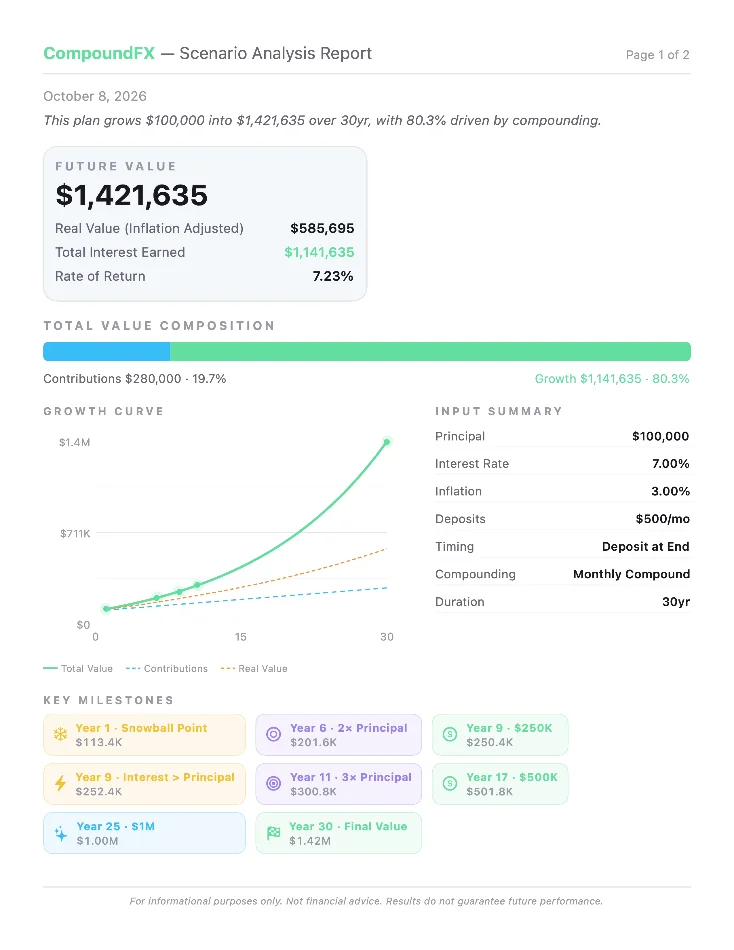Click the target icon beside 3× Principal

click(x=274, y=784)
